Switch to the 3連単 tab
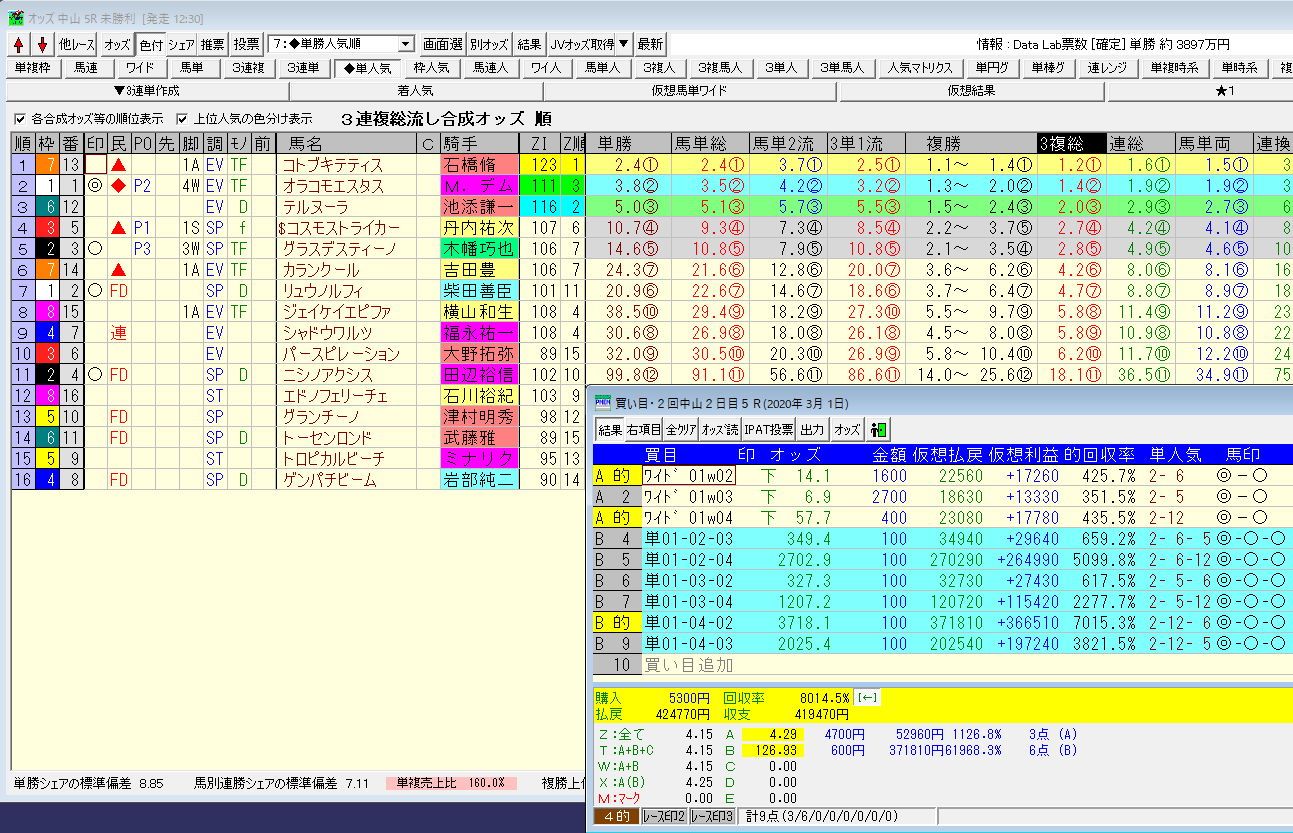 [x=303, y=68]
